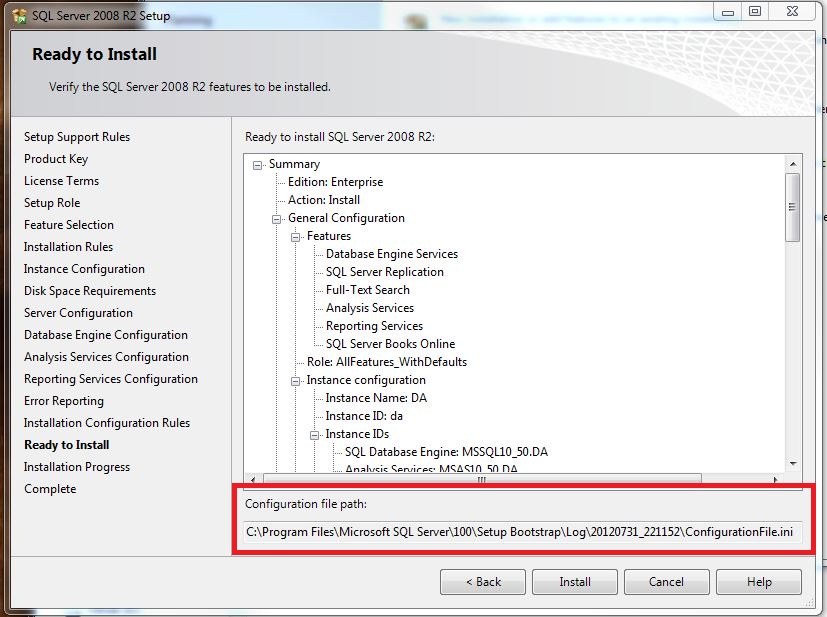The height and width of the screenshot is (617, 827).
Task: Click the Install button
Action: 575,582
